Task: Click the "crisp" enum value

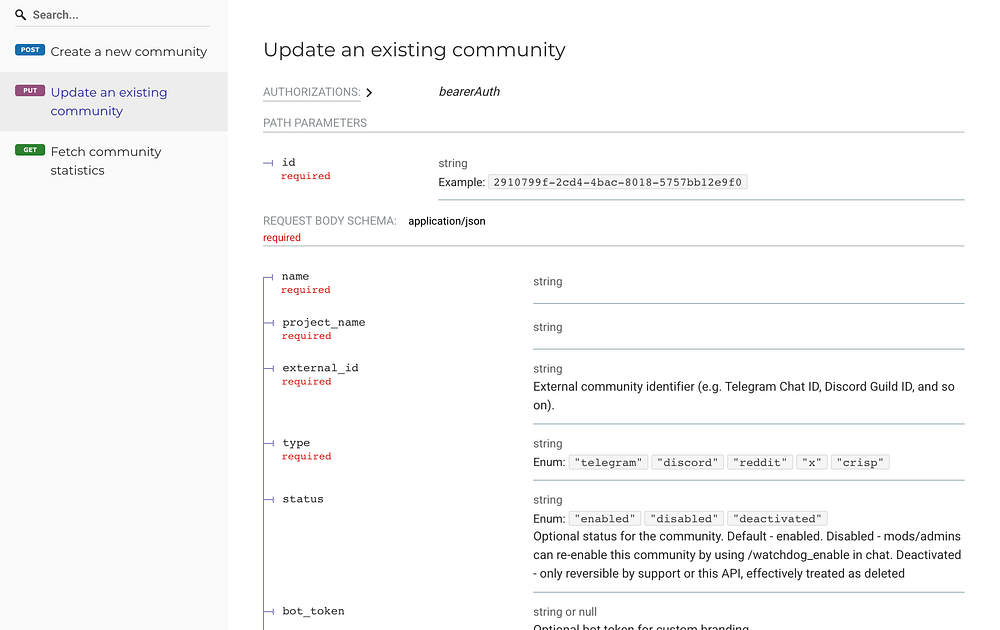Action: coord(860,463)
